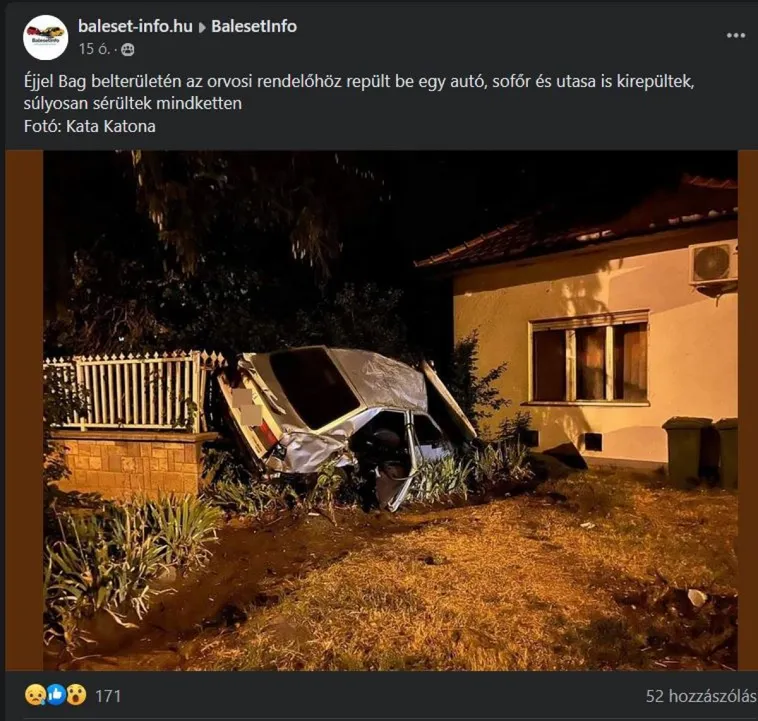Image resolution: width=758 pixels, height=721 pixels.
Task: Click the "Fotó: Kata Katona" credit line
Action: [x=90, y=127]
